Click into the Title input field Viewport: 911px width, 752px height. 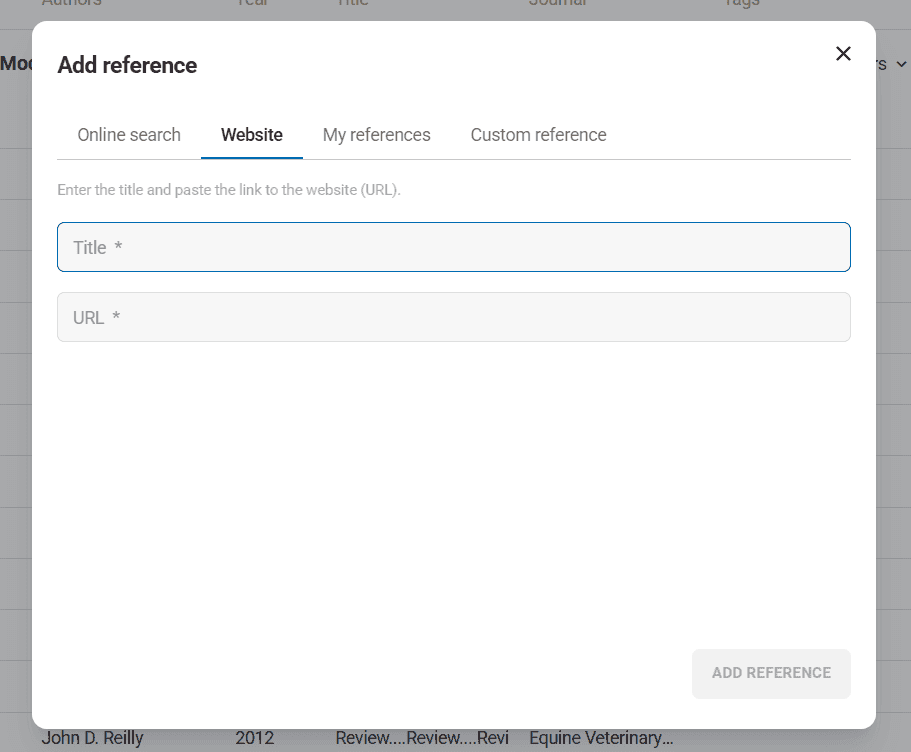(x=453, y=247)
